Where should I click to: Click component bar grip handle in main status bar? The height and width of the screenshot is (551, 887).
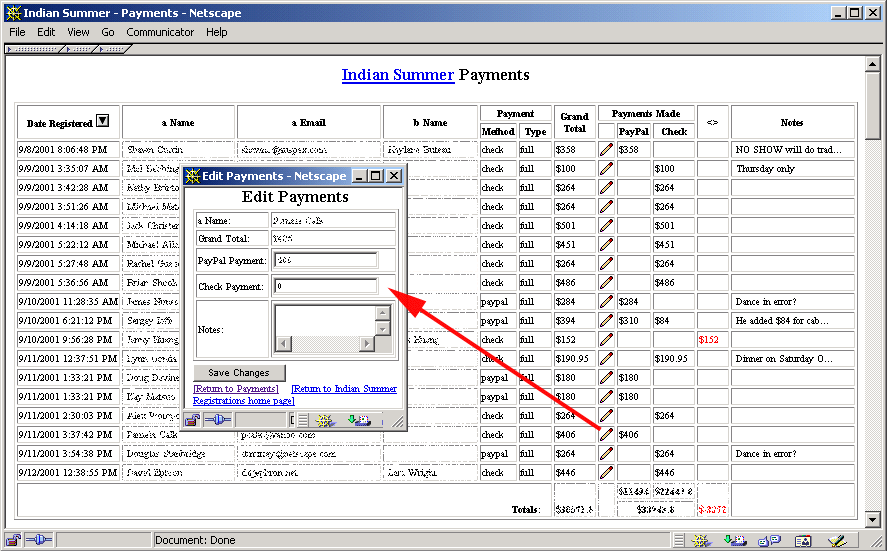tap(679, 541)
